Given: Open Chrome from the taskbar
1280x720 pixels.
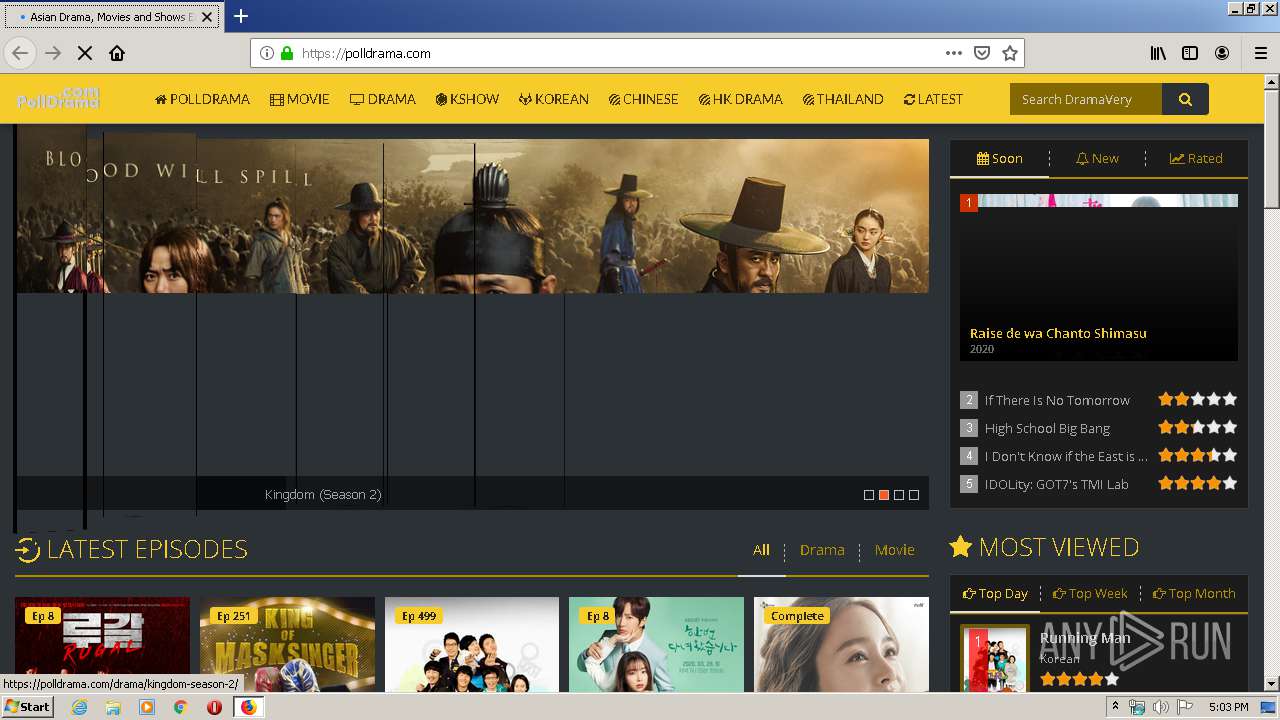Looking at the screenshot, I should [x=181, y=707].
